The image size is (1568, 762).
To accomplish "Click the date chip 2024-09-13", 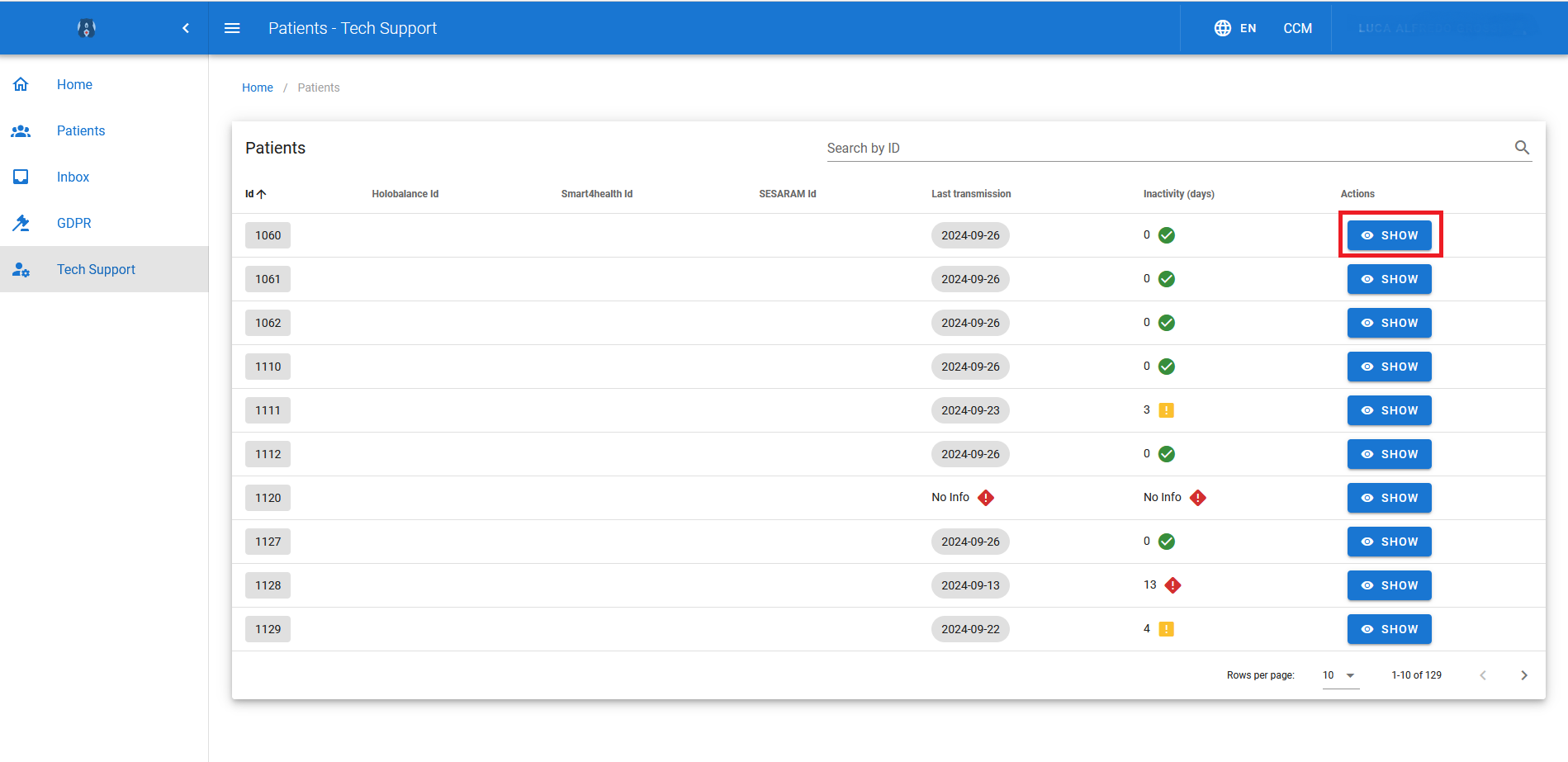I will (x=970, y=585).
